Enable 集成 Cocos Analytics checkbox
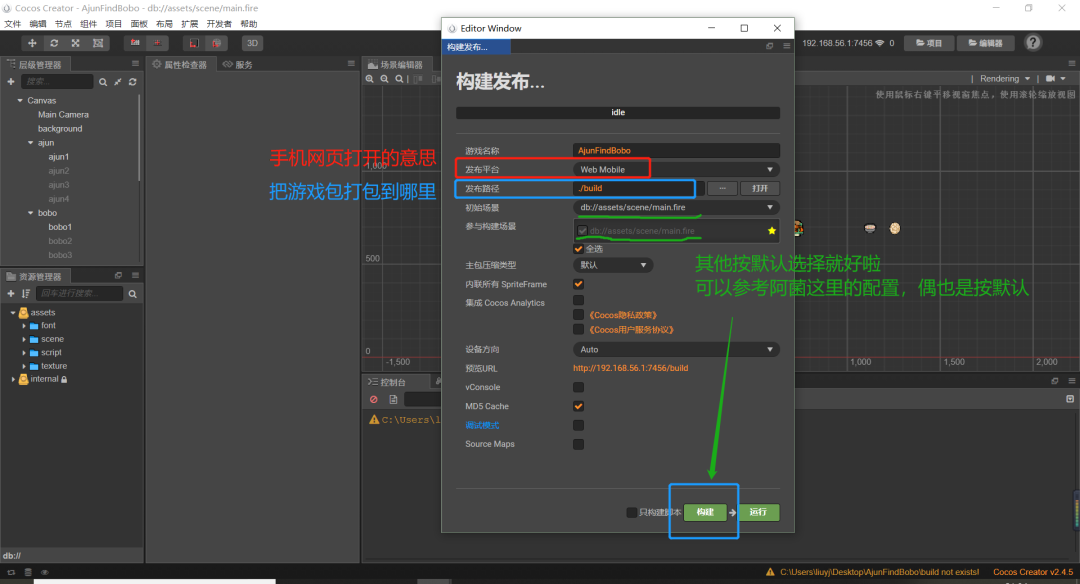 tap(579, 300)
